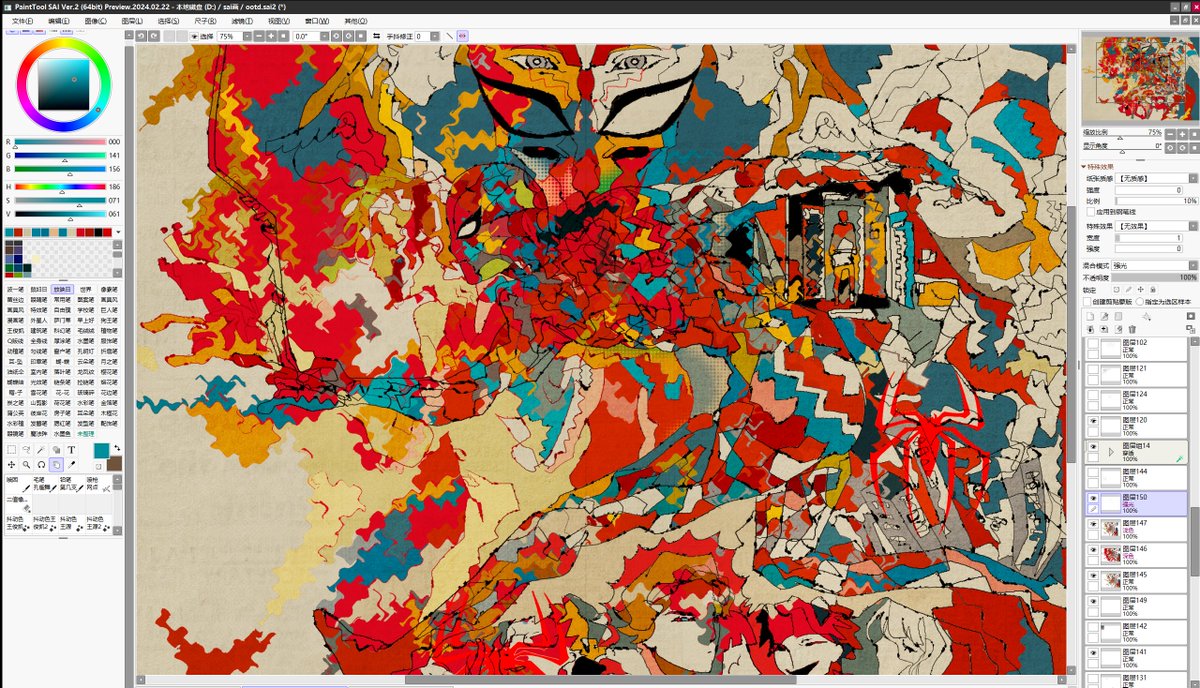
Task: Adjust the 不透明度 opacity slider
Action: (1155, 277)
